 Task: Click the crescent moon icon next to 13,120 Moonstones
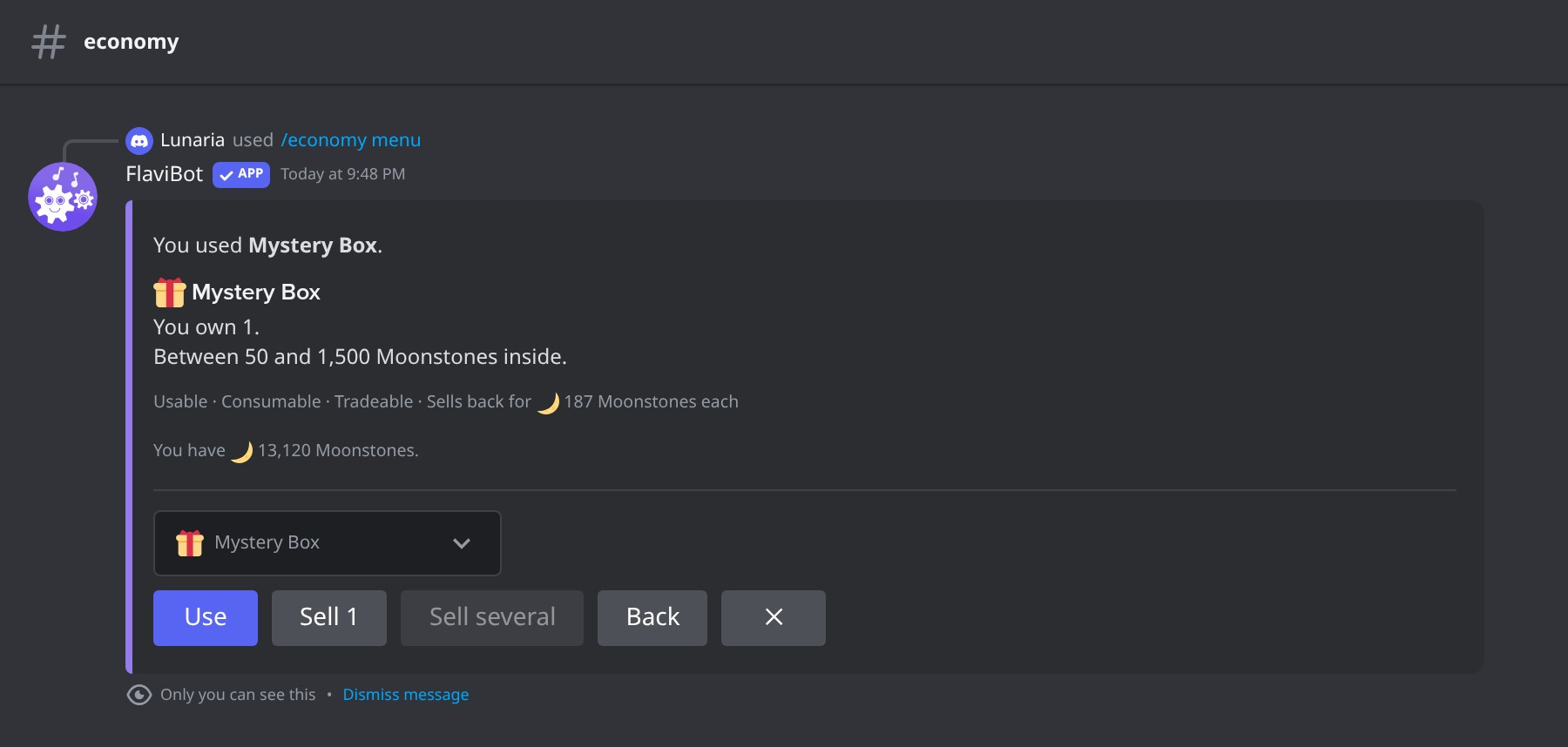241,451
